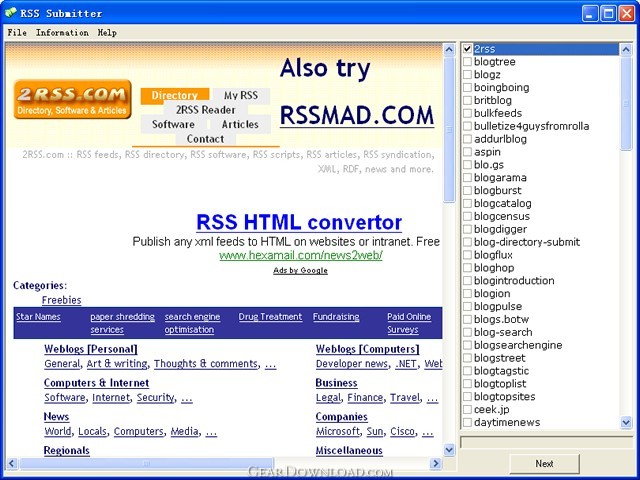
Task: Open the Star Names link
Action: pyautogui.click(x=38, y=317)
